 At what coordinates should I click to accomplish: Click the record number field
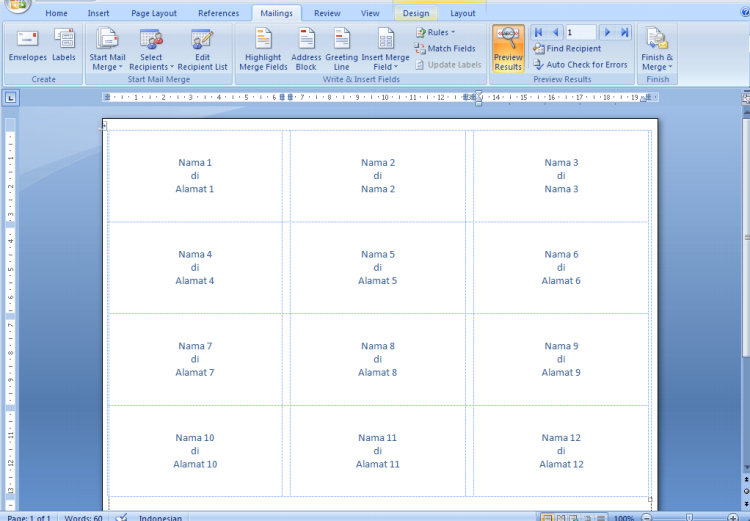tap(581, 33)
